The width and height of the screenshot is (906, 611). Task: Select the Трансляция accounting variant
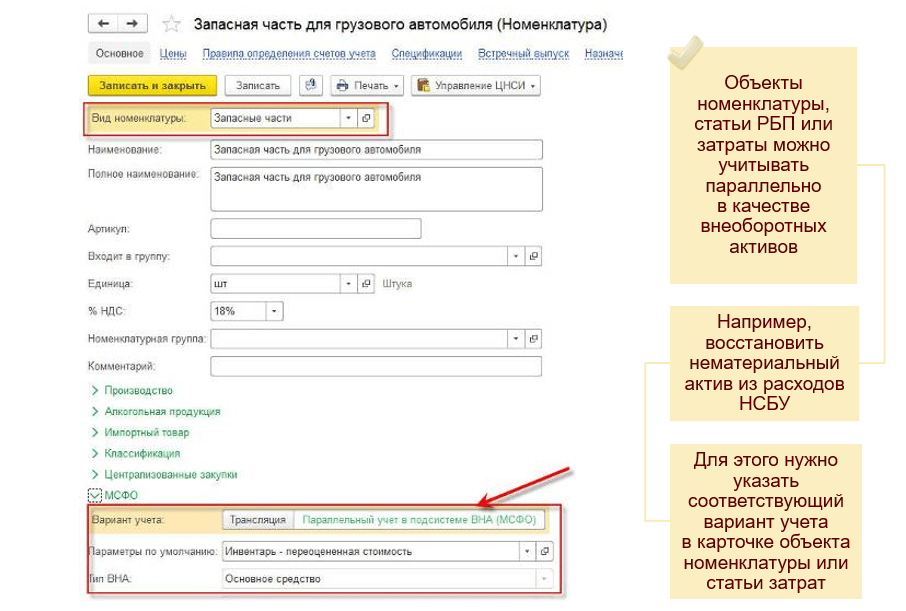click(x=259, y=520)
